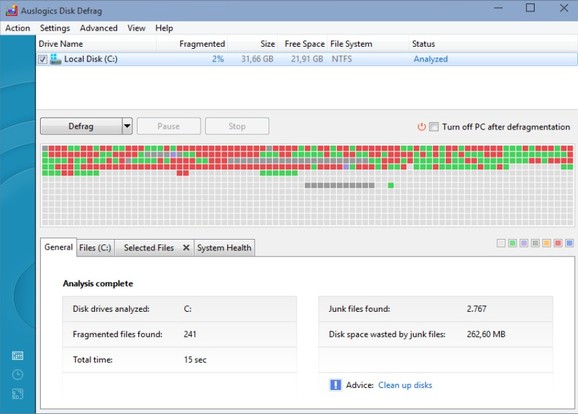Click the 21,91 GB free space value
The width and height of the screenshot is (578, 414).
307,59
